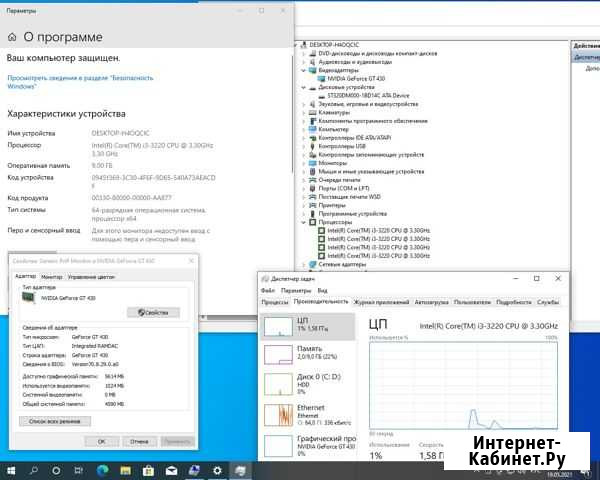Switch to the Подробности tab

514,302
